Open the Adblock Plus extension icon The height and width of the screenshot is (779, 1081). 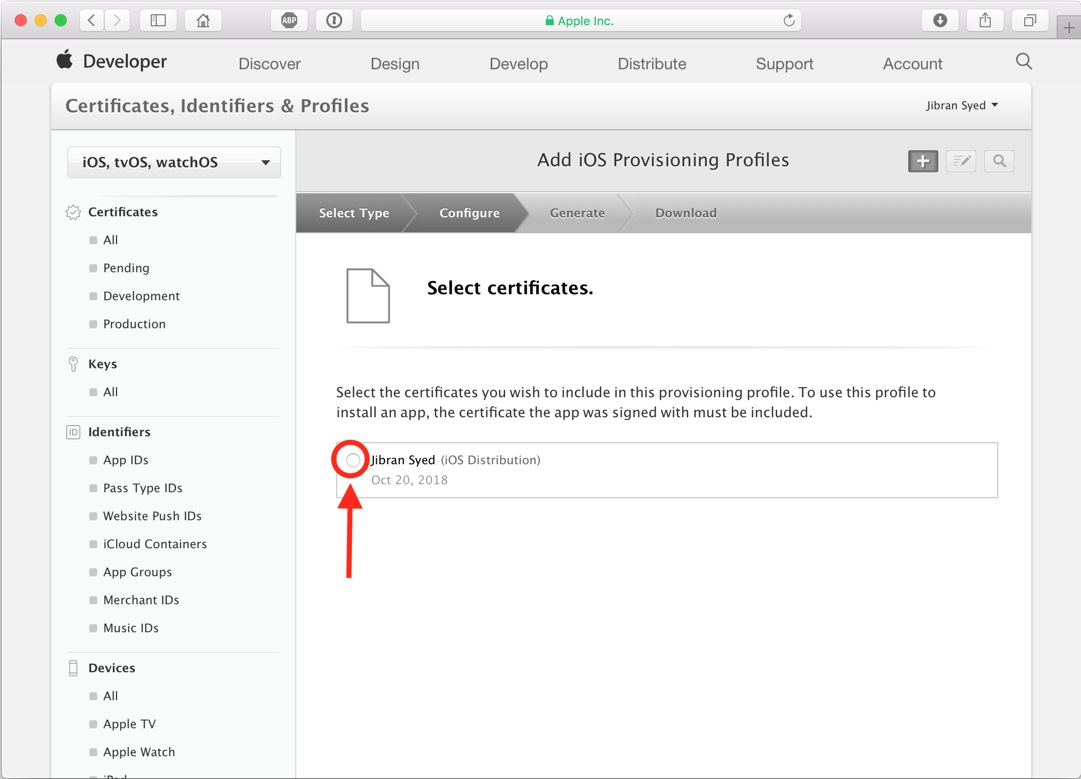(x=289, y=20)
